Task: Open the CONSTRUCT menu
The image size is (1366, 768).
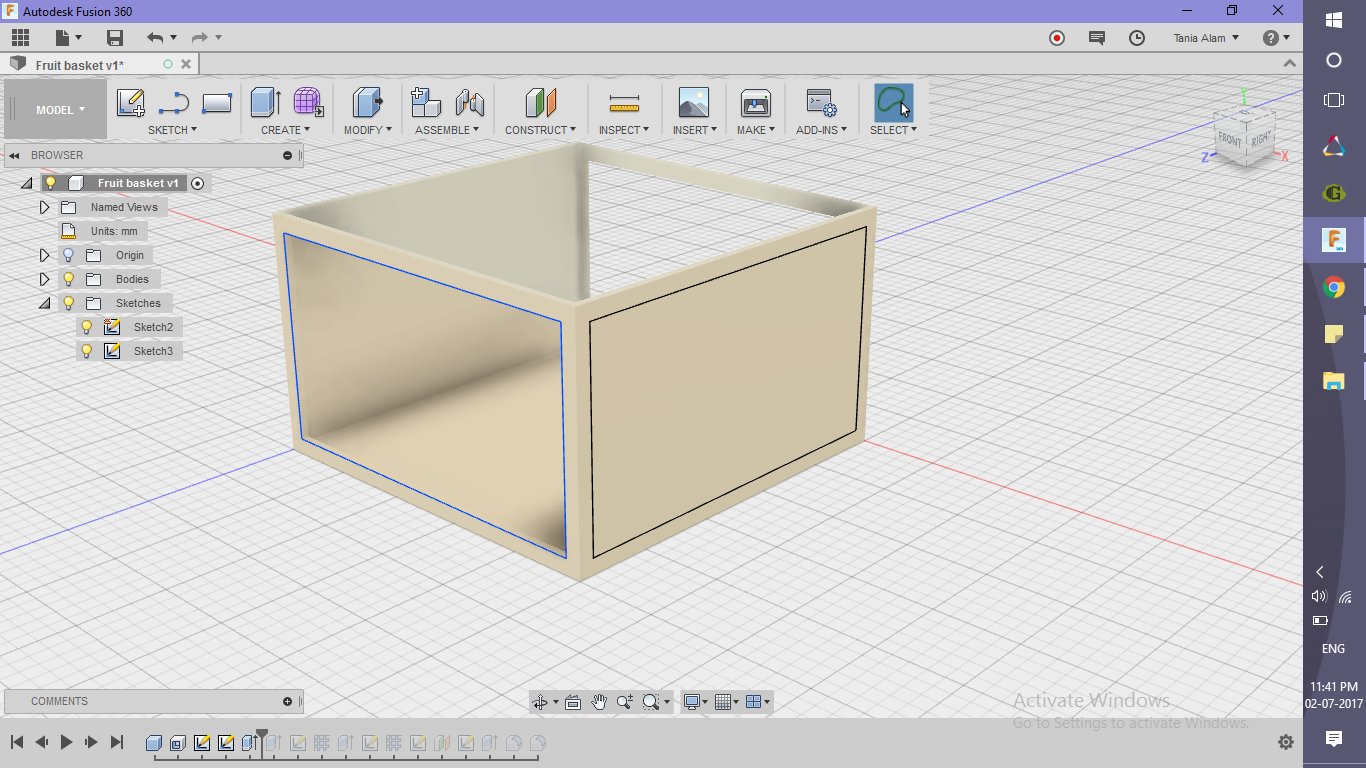Action: tap(540, 130)
